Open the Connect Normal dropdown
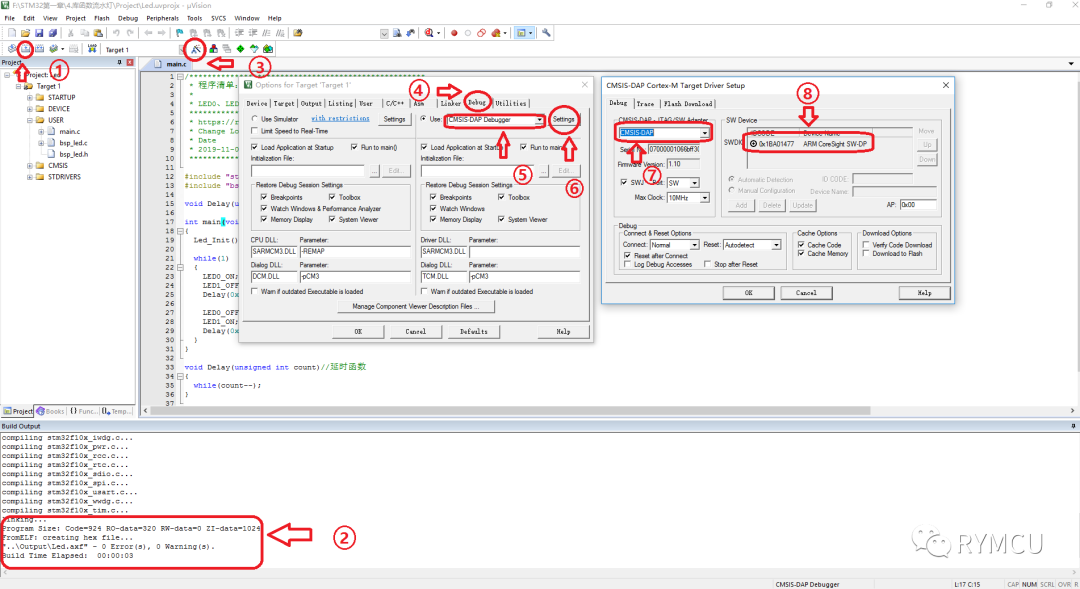The image size is (1080, 589). [x=694, y=245]
